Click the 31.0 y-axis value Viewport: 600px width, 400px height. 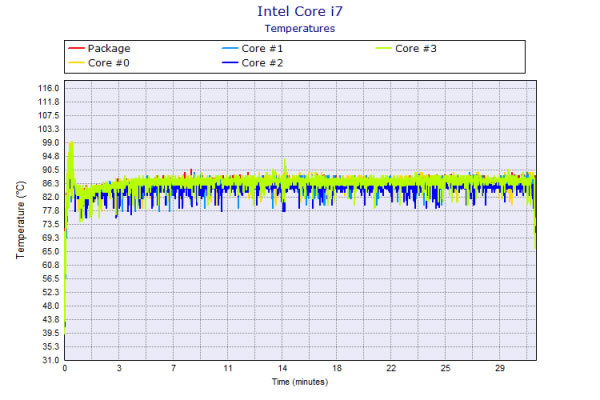click(x=51, y=360)
